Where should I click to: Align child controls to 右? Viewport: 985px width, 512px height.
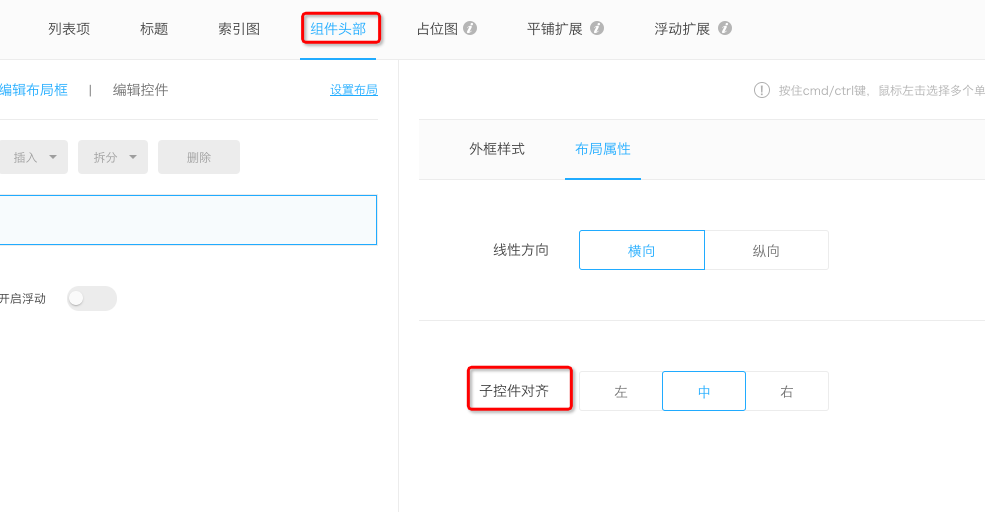click(x=786, y=391)
